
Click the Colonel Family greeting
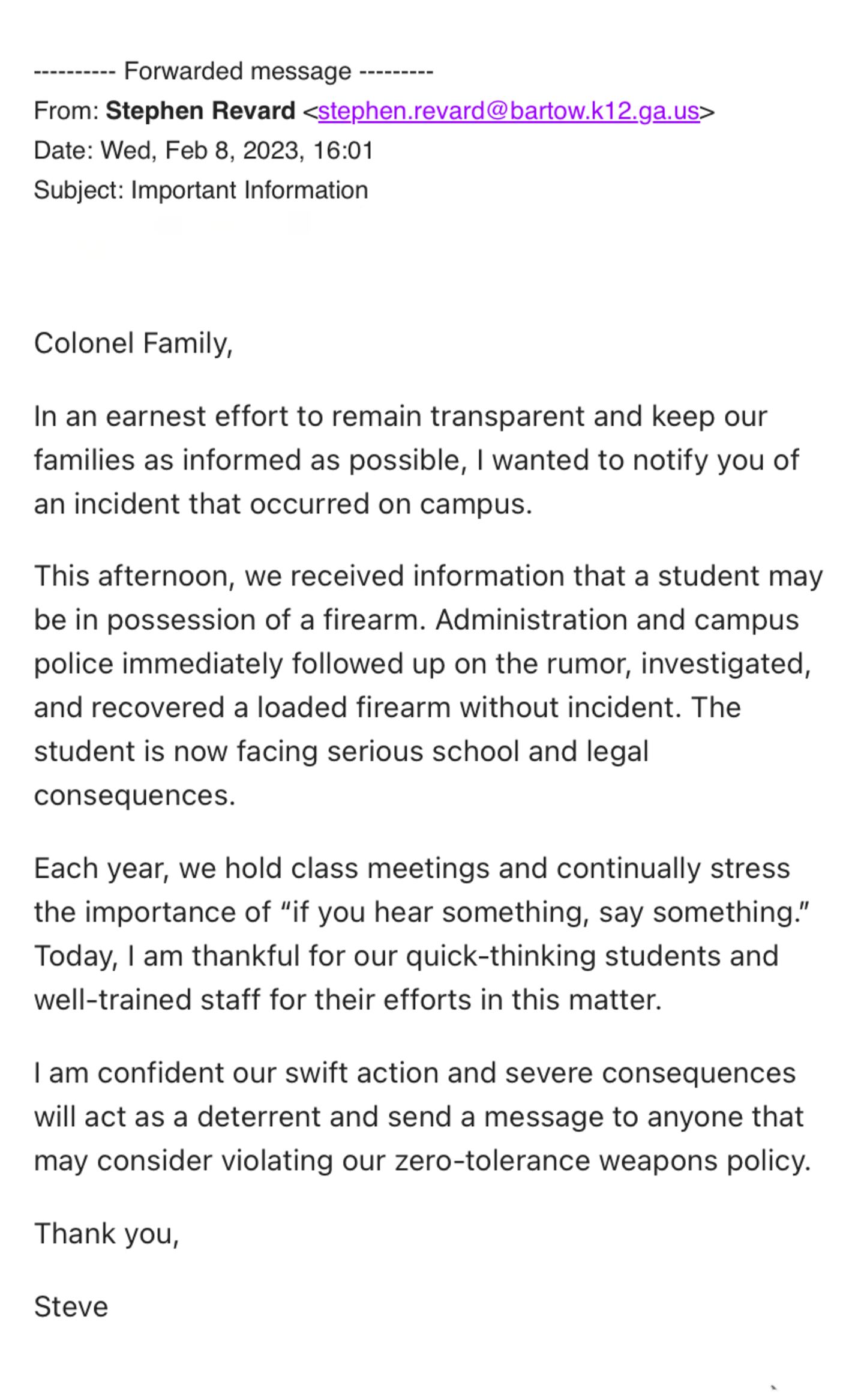pyautogui.click(x=133, y=344)
